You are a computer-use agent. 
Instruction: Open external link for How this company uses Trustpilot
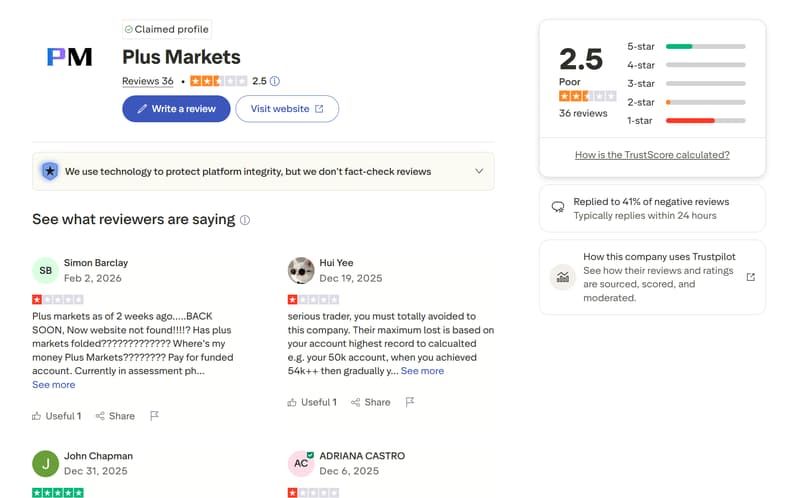point(751,277)
